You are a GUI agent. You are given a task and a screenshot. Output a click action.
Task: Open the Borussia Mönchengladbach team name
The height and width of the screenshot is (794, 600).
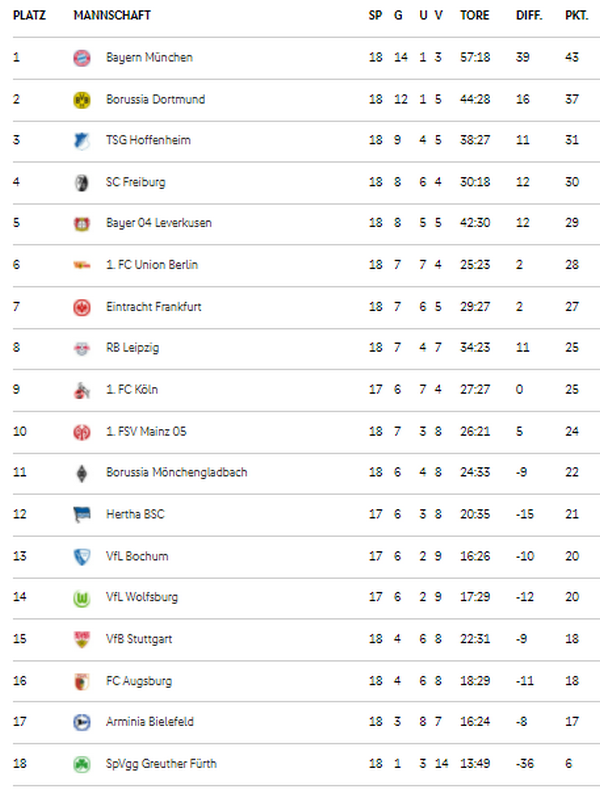(x=177, y=472)
